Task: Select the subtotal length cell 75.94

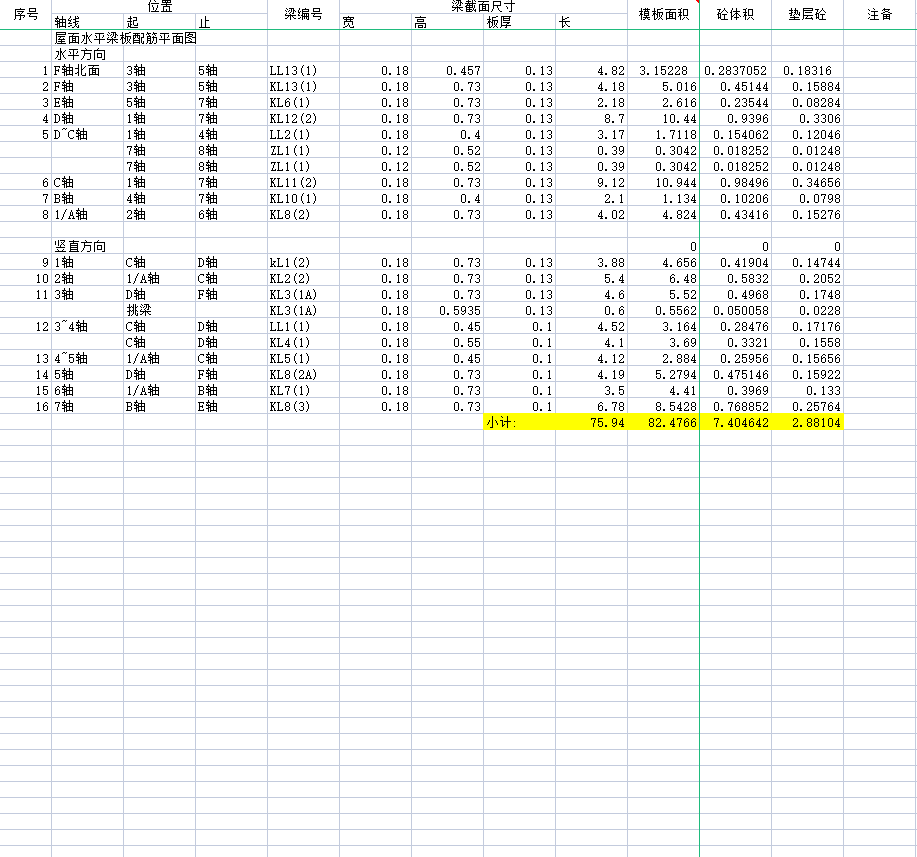Action: pyautogui.click(x=591, y=422)
